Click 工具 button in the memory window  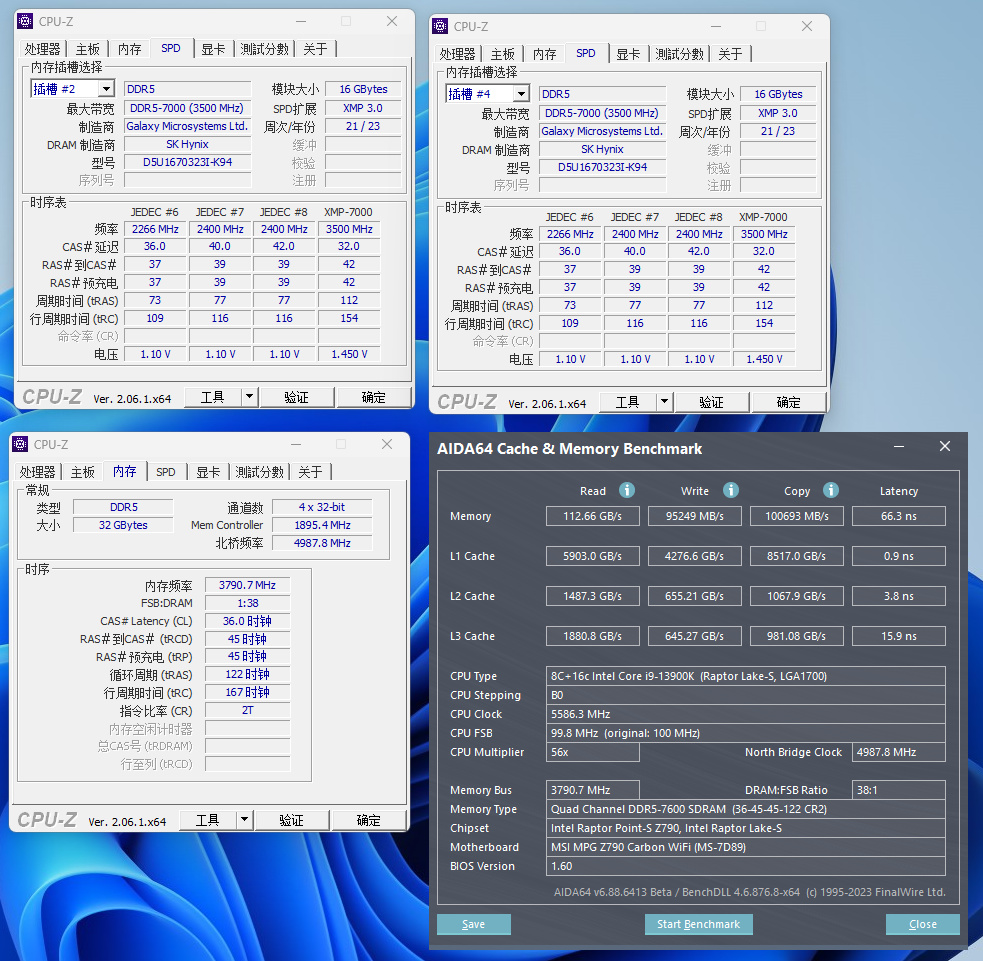point(208,820)
